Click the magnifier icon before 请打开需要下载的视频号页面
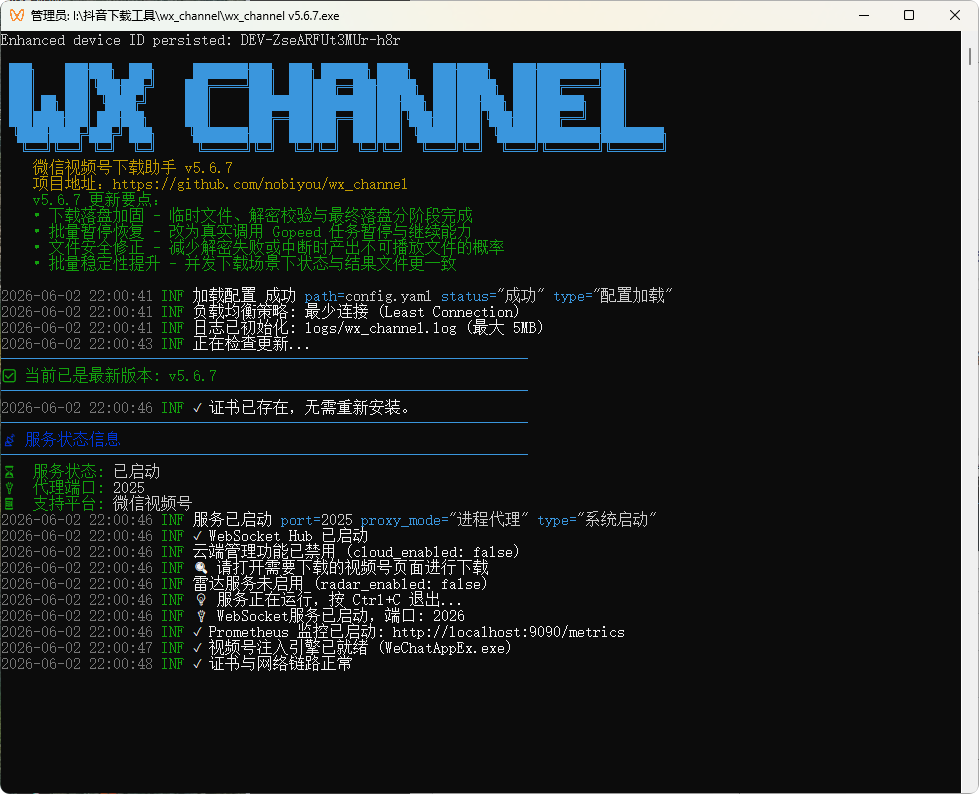Viewport: 979px width, 794px height. tap(200, 568)
